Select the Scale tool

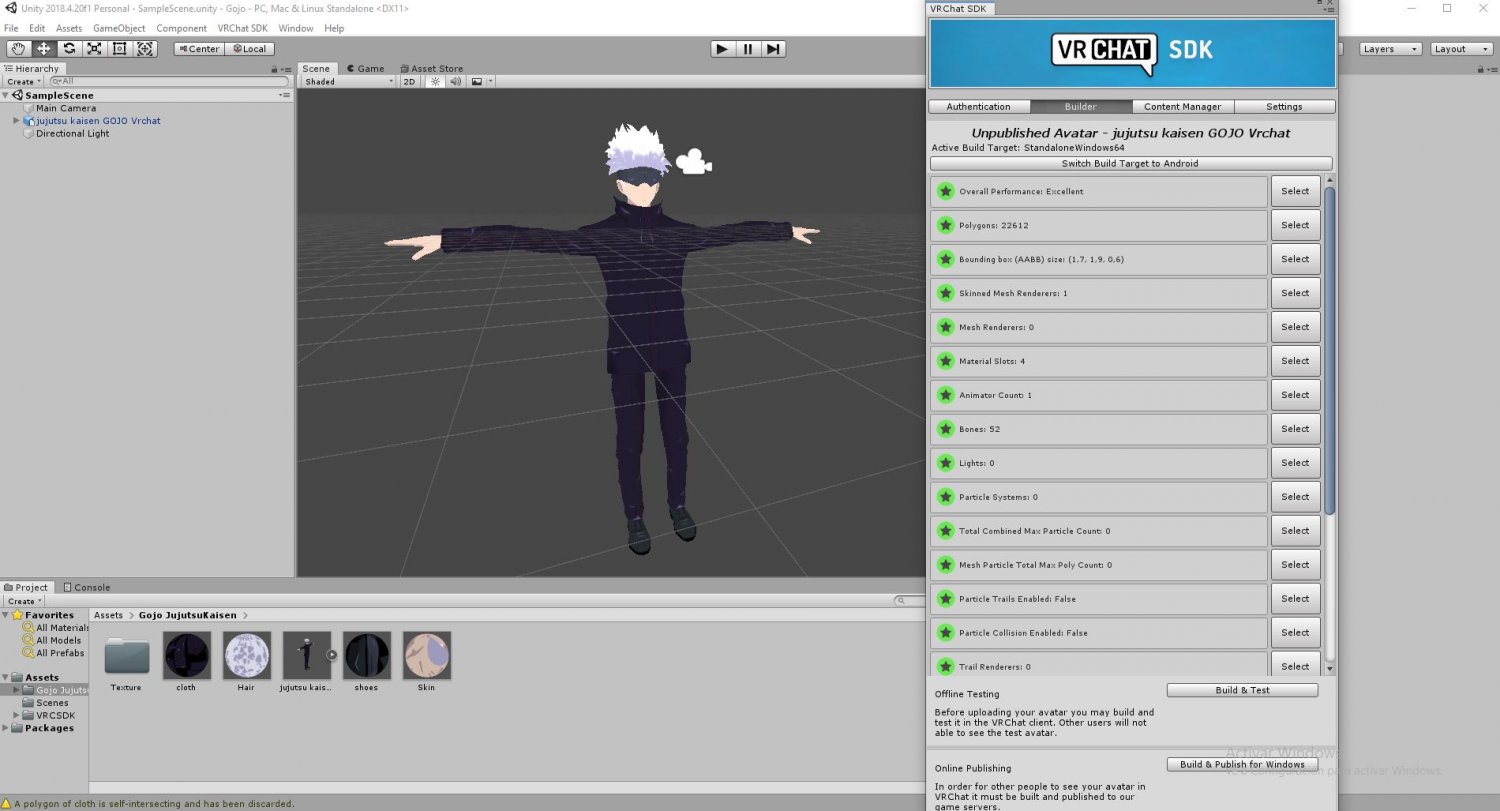tap(93, 48)
